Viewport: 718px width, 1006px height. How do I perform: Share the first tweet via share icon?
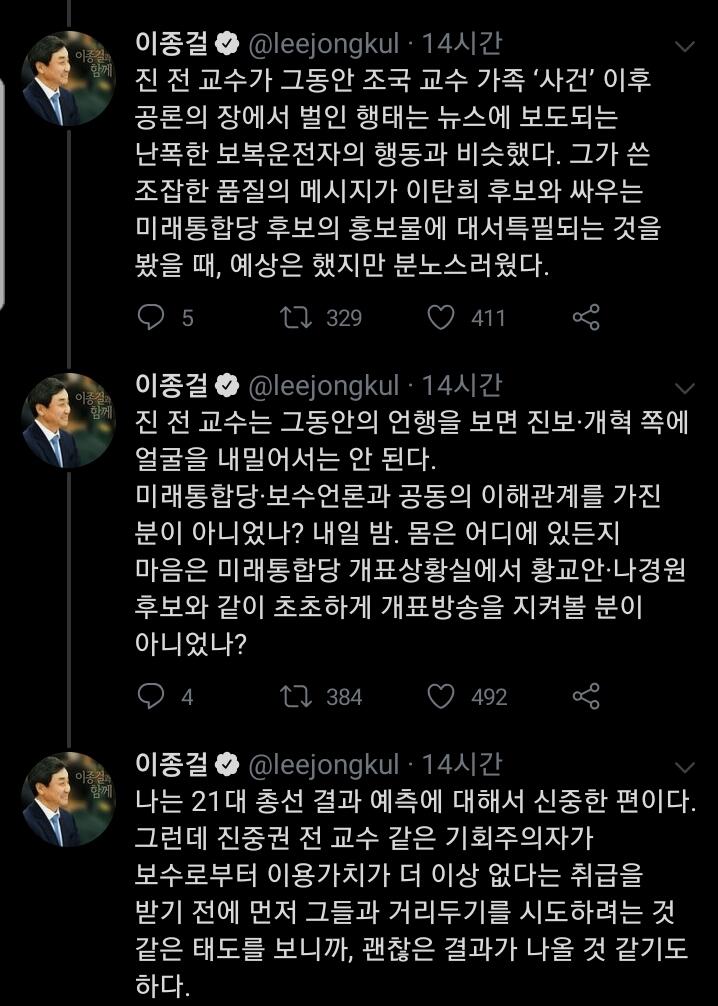point(586,318)
